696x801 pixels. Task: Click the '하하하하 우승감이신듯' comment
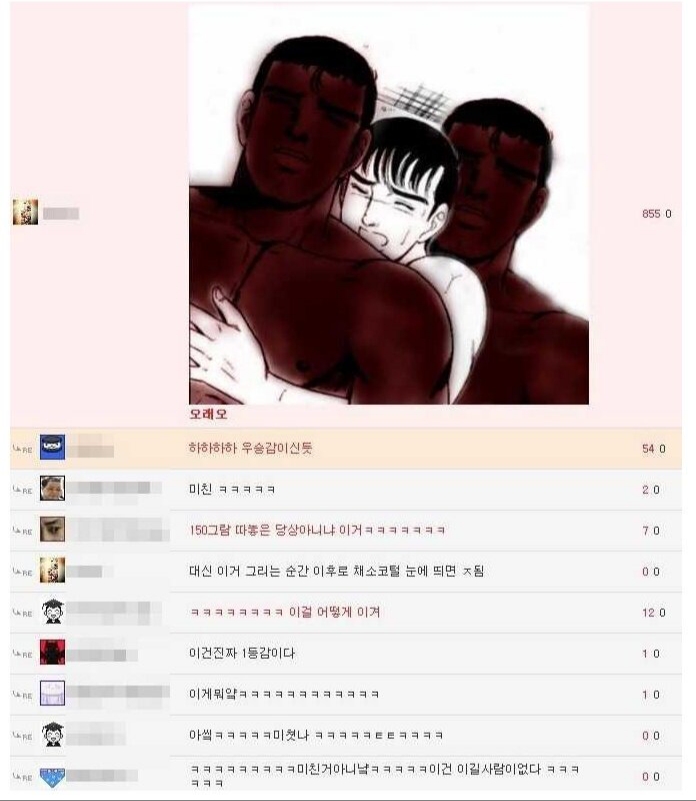[x=250, y=448]
